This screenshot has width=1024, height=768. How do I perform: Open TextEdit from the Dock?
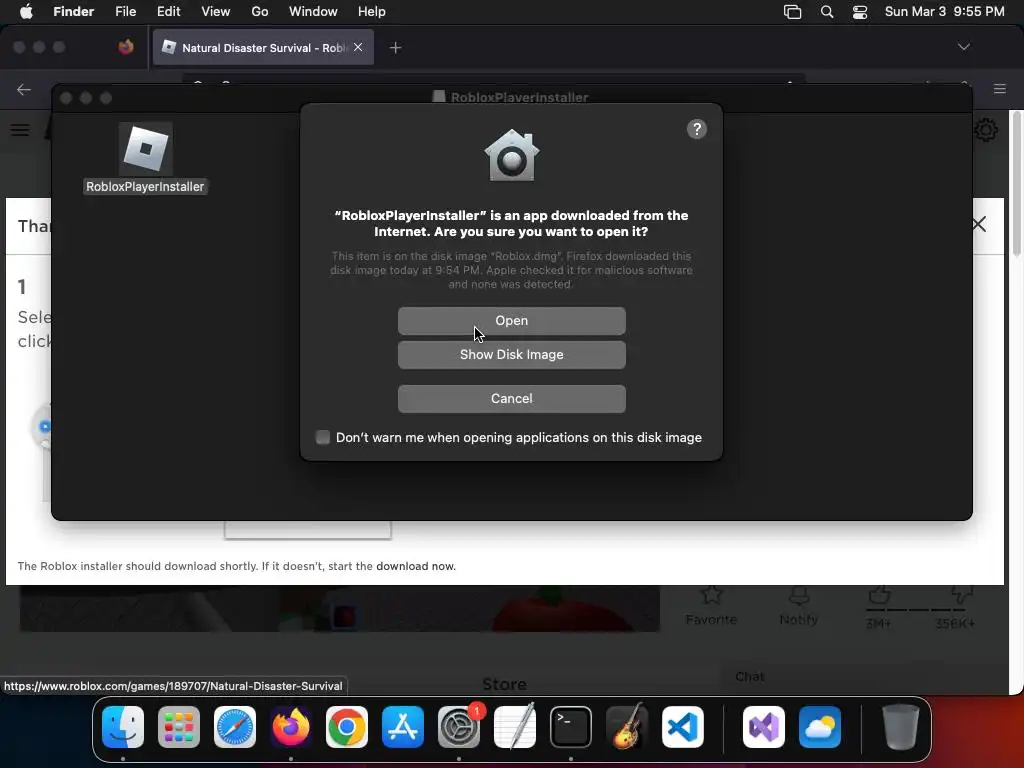pyautogui.click(x=515, y=727)
